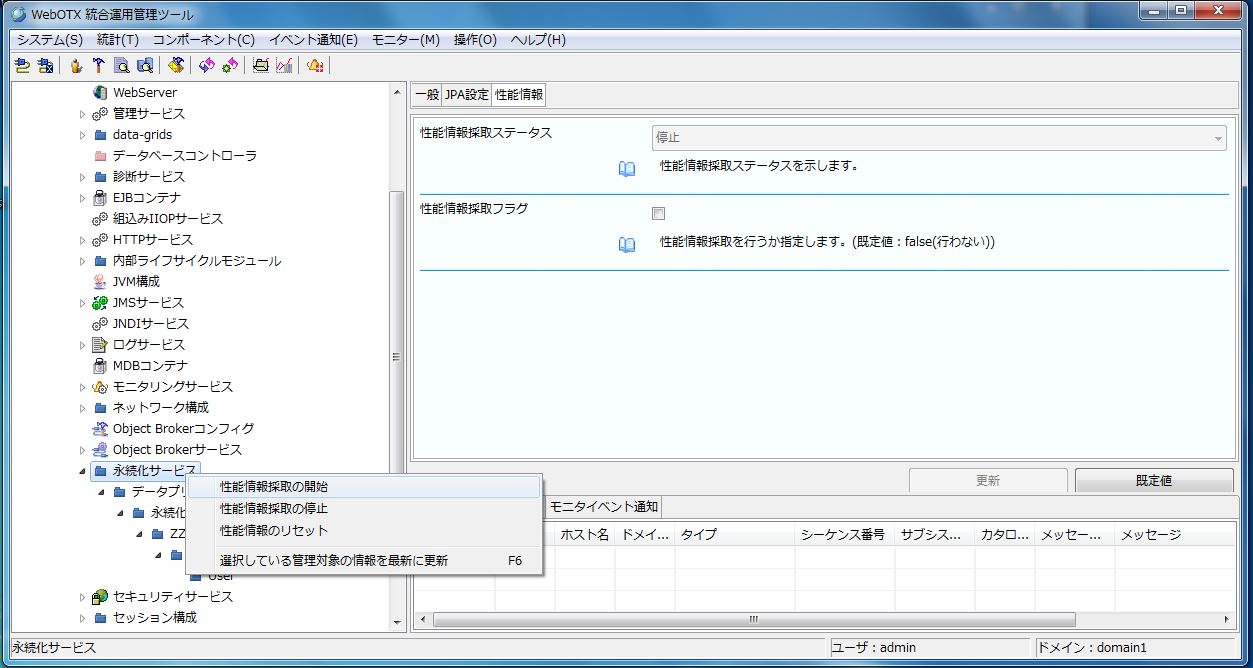This screenshot has width=1253, height=668.
Task: Click the bell event notification toolbar icon
Action: tap(315, 66)
